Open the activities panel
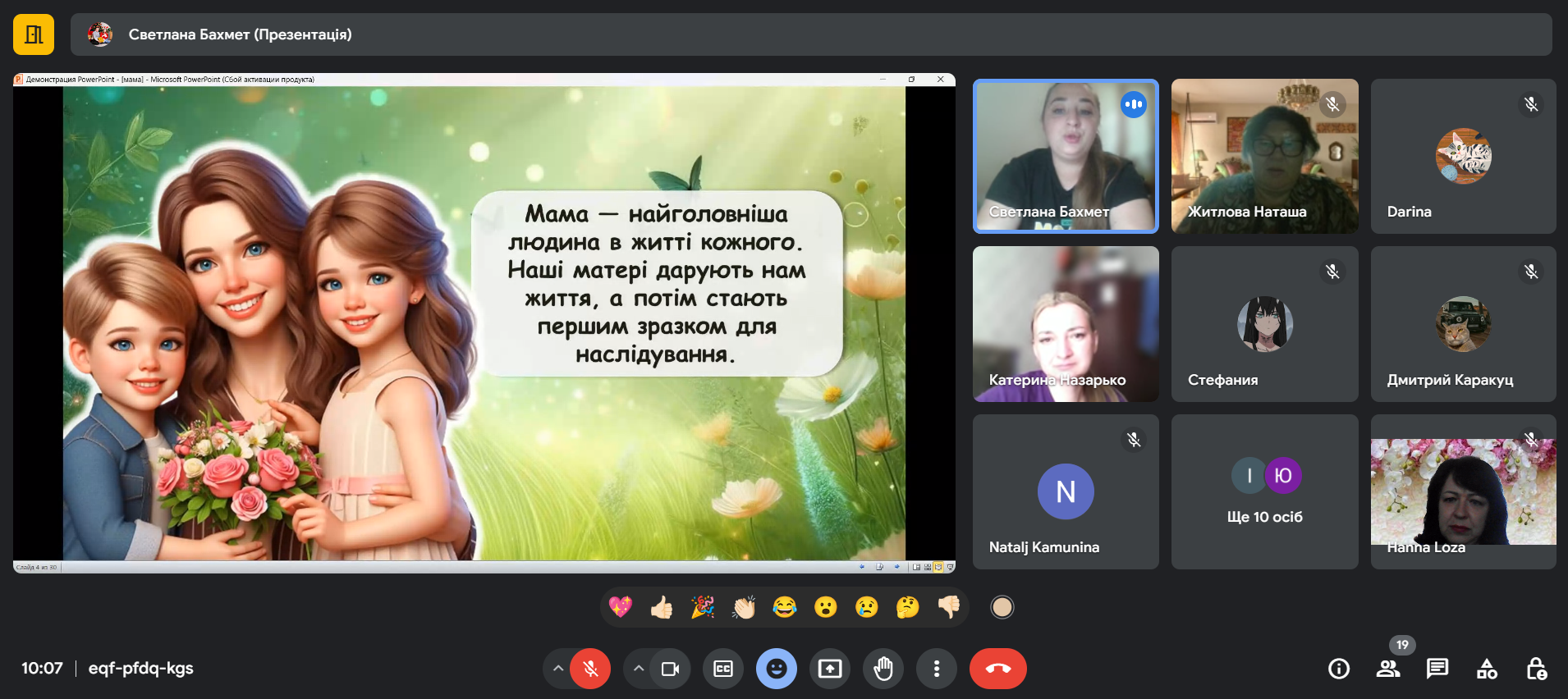1568x699 pixels. [x=1487, y=669]
